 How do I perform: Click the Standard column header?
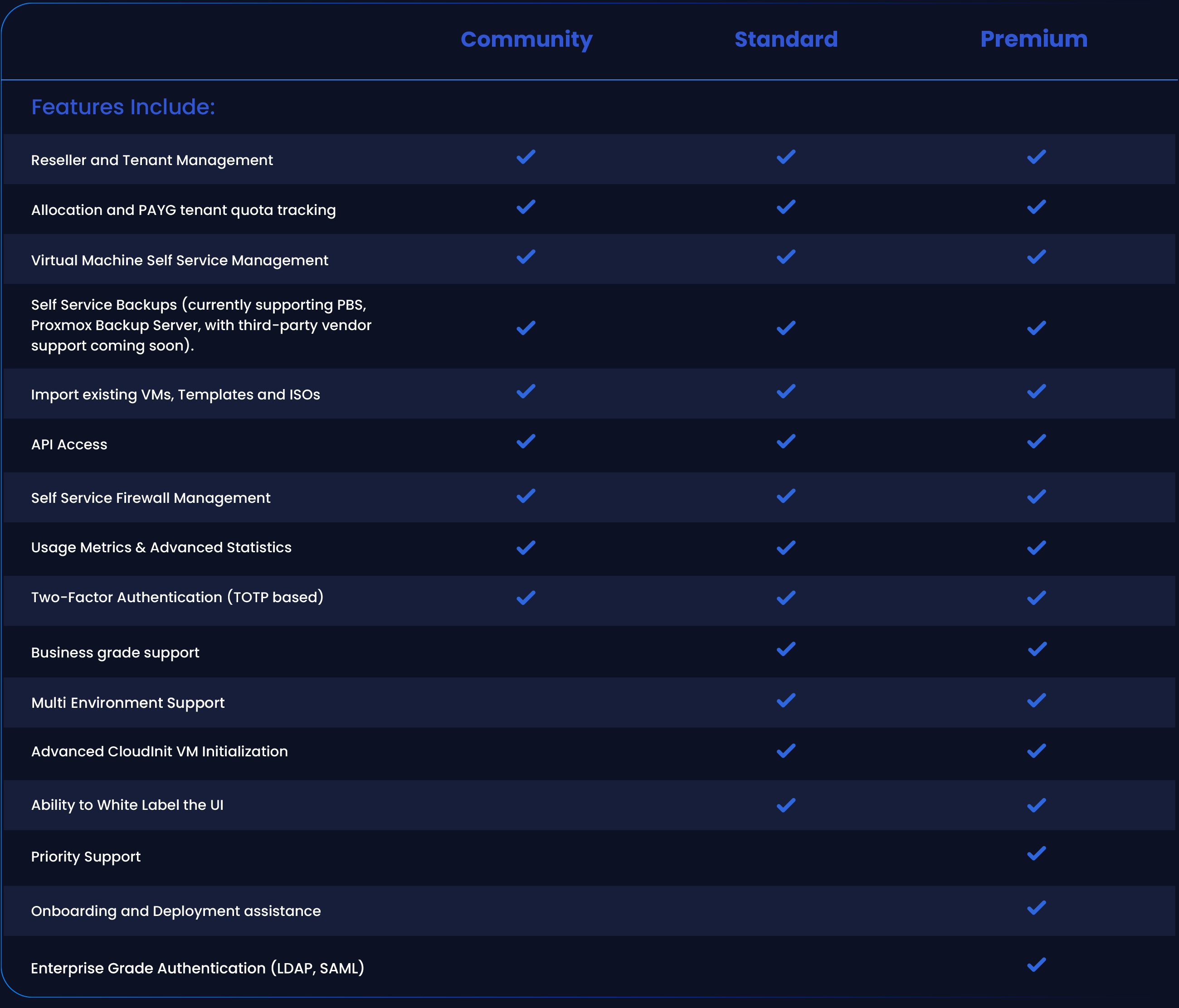[x=786, y=39]
